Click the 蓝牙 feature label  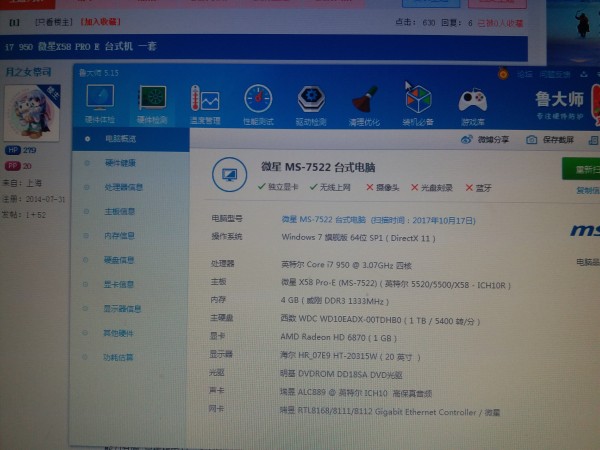(x=479, y=188)
